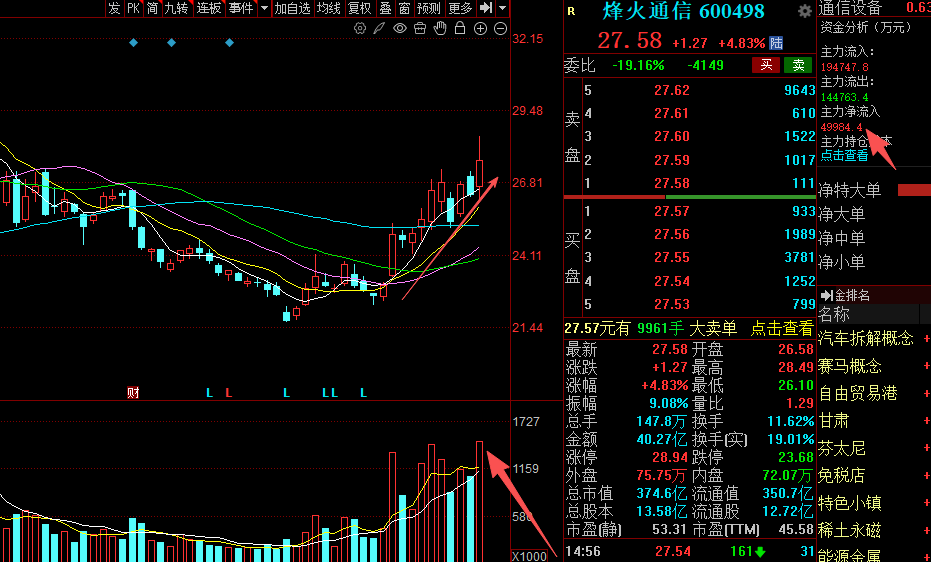Click the 净大单 label
This screenshot has width=931, height=562.
pyautogui.click(x=841, y=214)
